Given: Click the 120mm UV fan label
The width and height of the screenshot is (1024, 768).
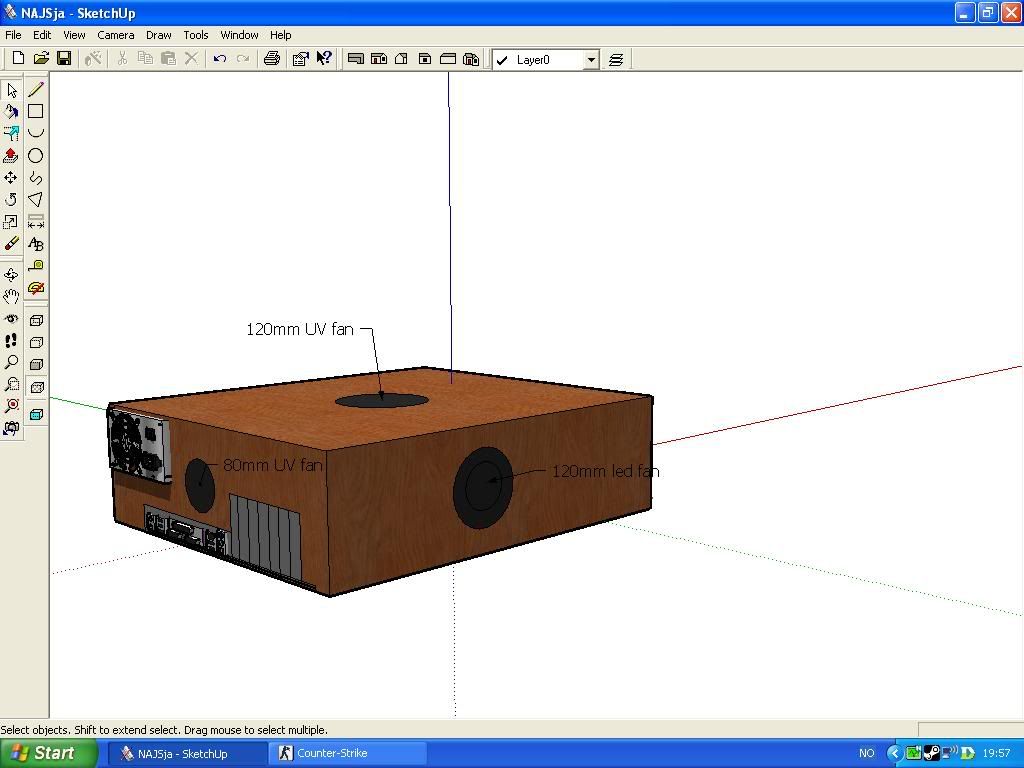Looking at the screenshot, I should [x=300, y=329].
